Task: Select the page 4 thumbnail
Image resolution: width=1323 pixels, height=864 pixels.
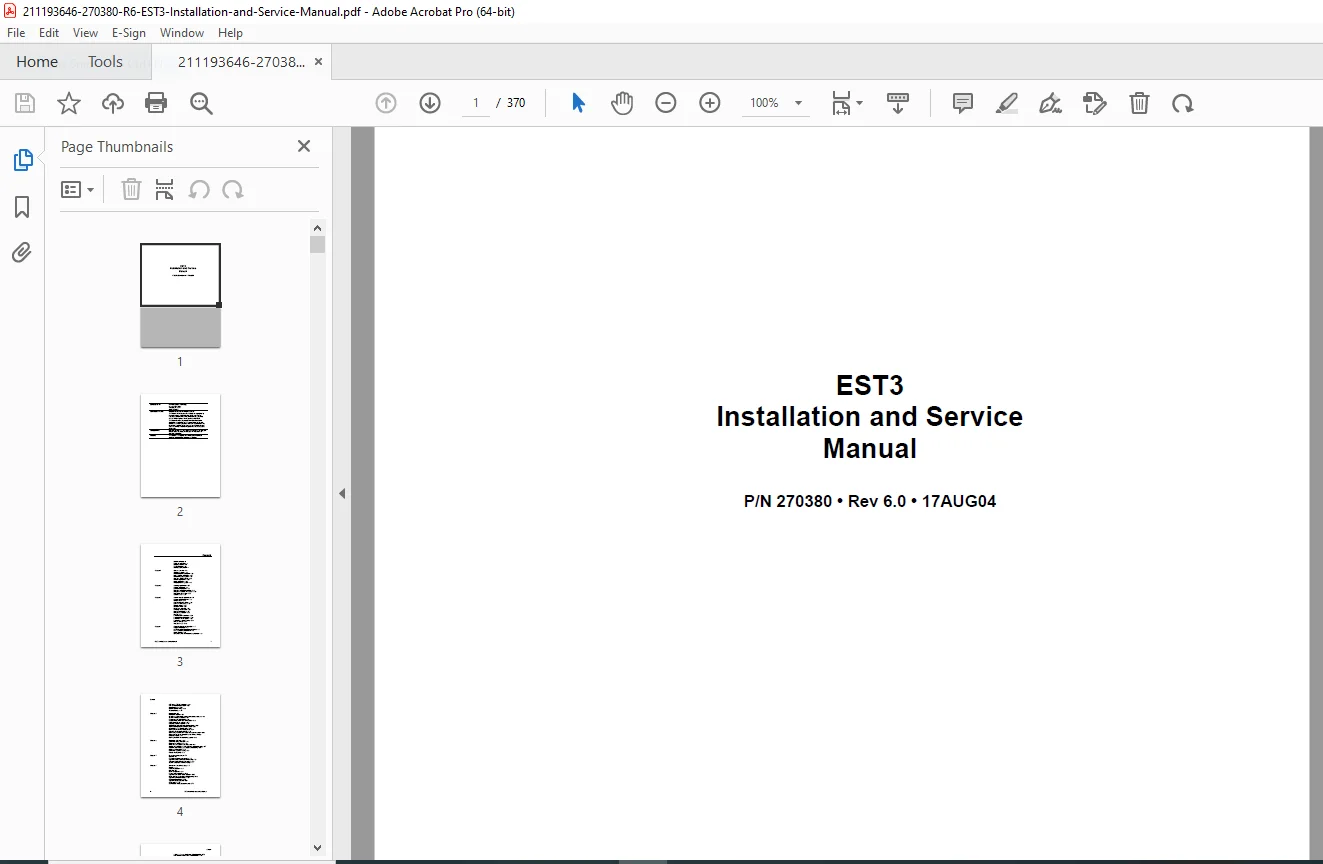Action: point(180,746)
